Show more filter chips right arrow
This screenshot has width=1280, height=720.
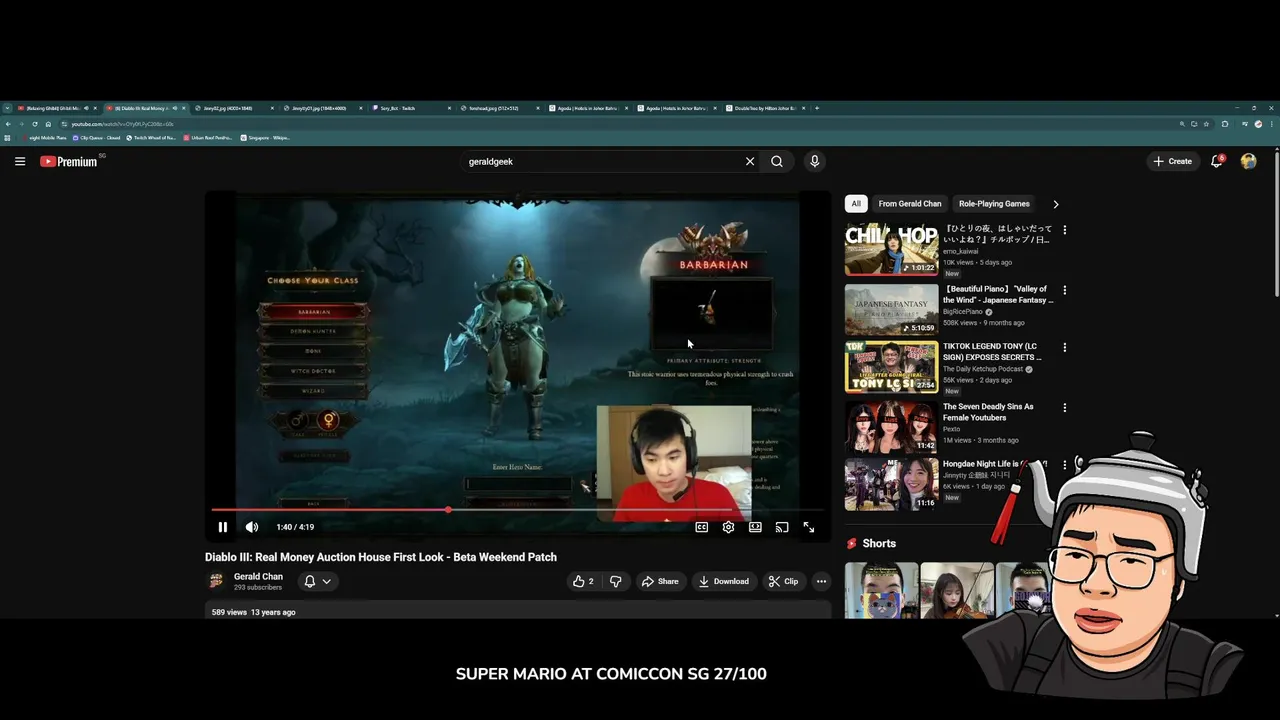(x=1056, y=204)
